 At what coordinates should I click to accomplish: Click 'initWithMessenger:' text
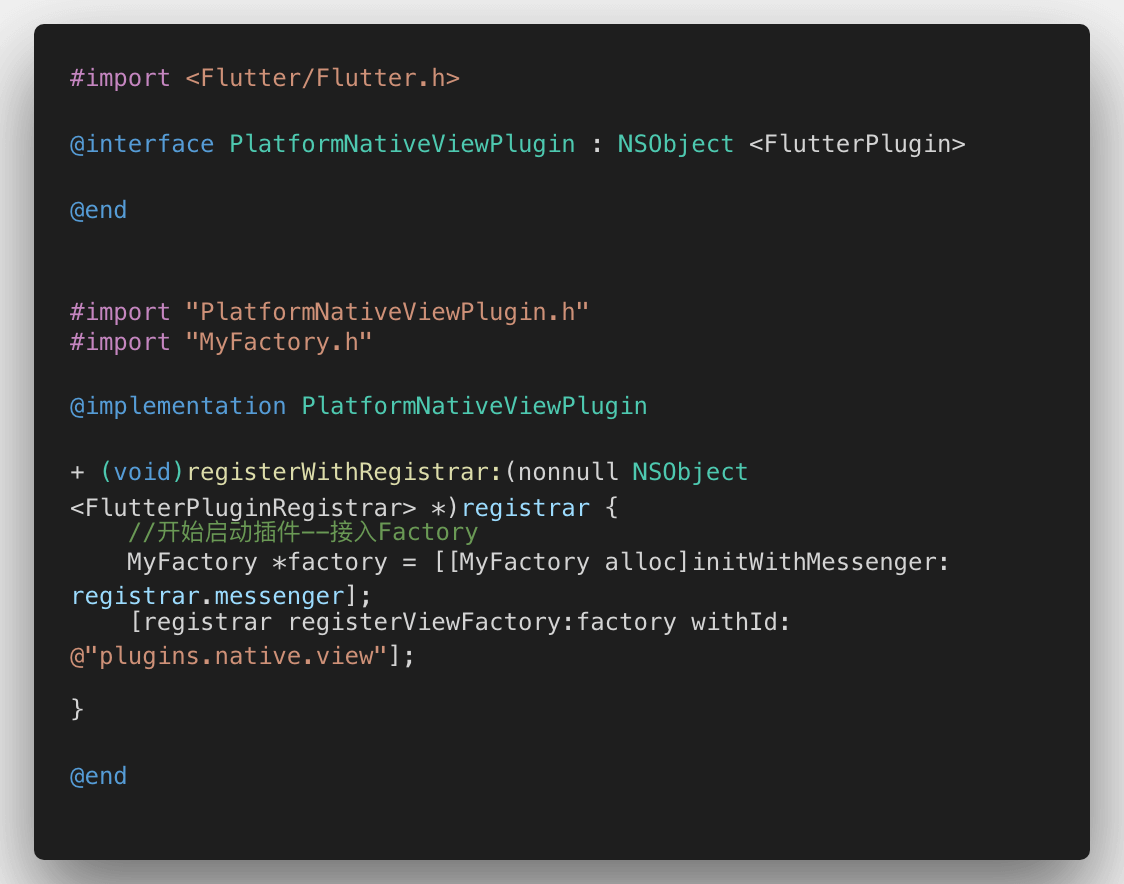tap(821, 562)
